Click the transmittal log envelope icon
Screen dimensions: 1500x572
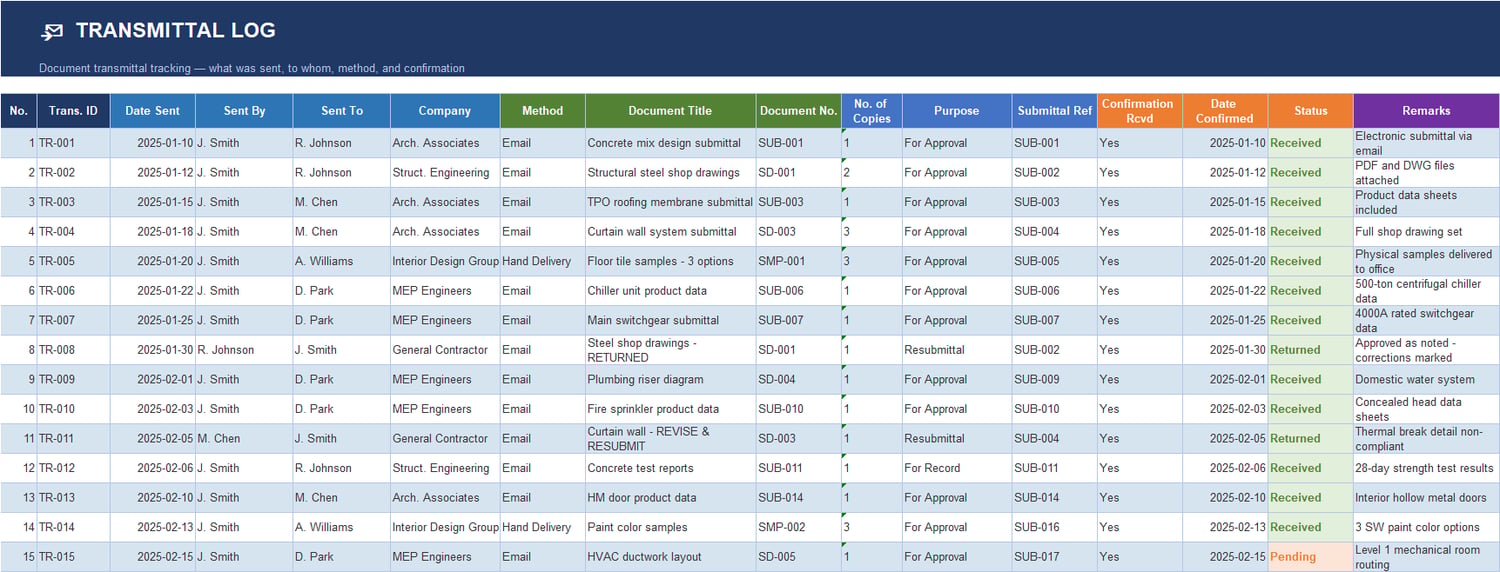tap(52, 32)
